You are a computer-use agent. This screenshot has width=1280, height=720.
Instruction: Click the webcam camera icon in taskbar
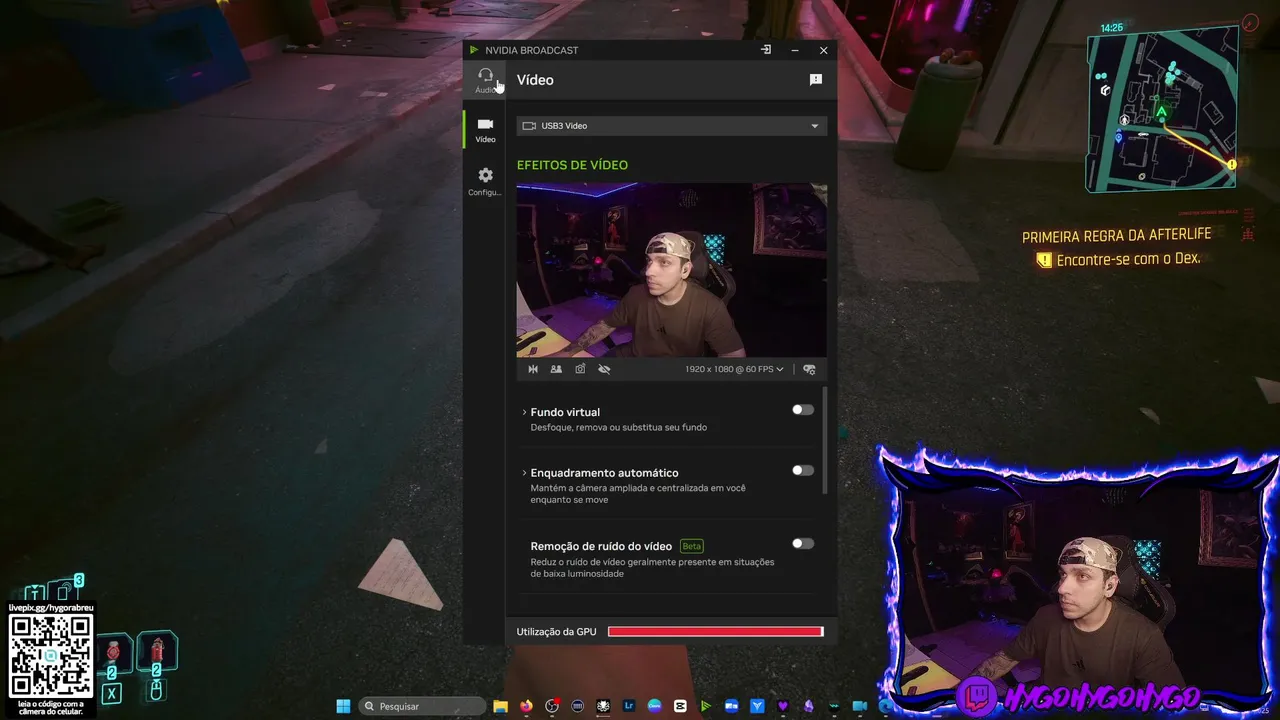[x=860, y=706]
